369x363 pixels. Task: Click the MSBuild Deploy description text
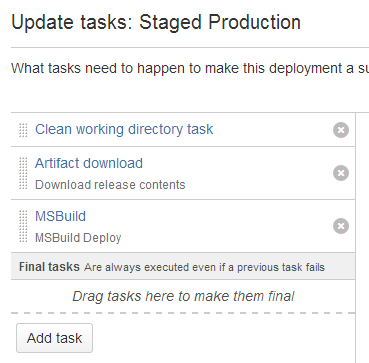78,238
